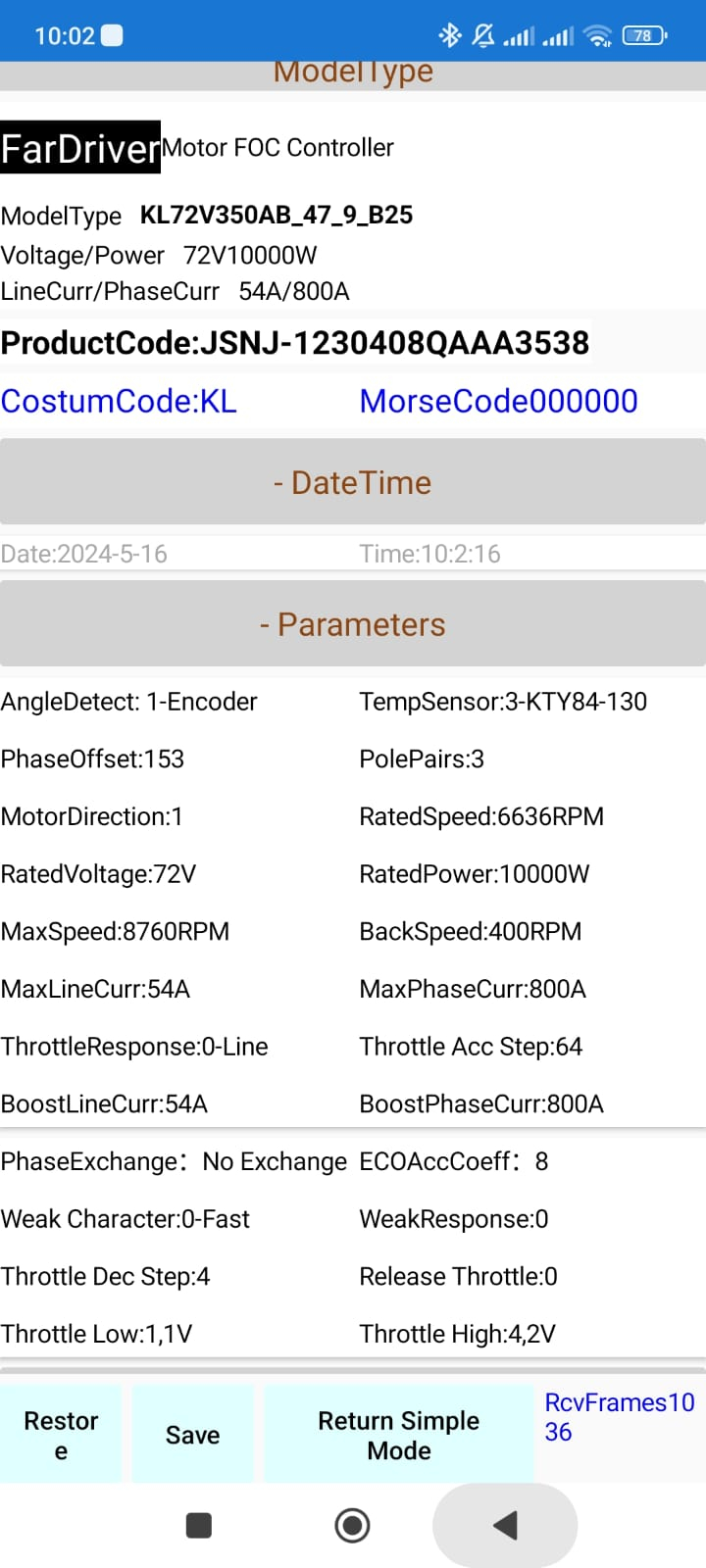Open the CostumCode:KL link

[x=119, y=401]
